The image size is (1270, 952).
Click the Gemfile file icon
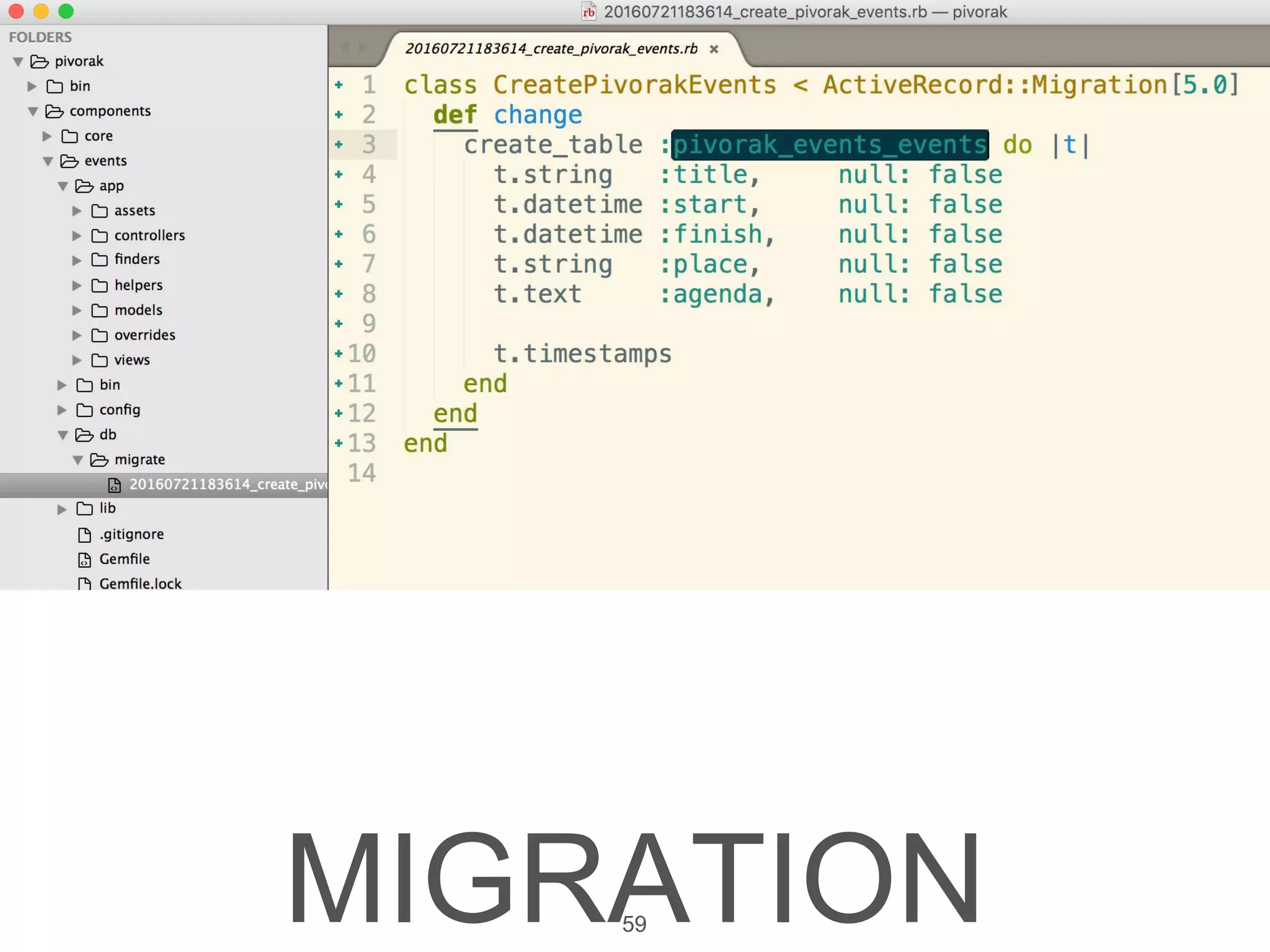pyautogui.click(x=84, y=560)
